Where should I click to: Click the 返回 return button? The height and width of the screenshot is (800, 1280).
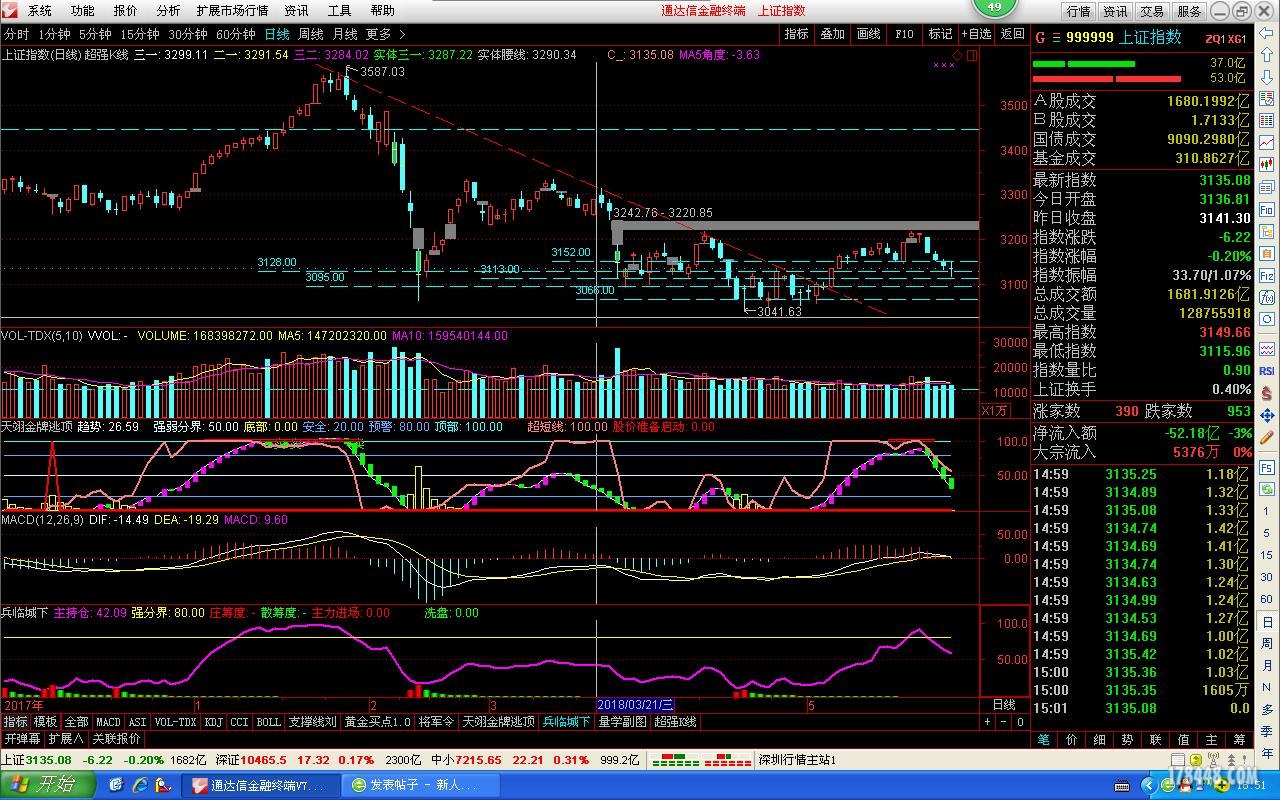tap(1013, 34)
